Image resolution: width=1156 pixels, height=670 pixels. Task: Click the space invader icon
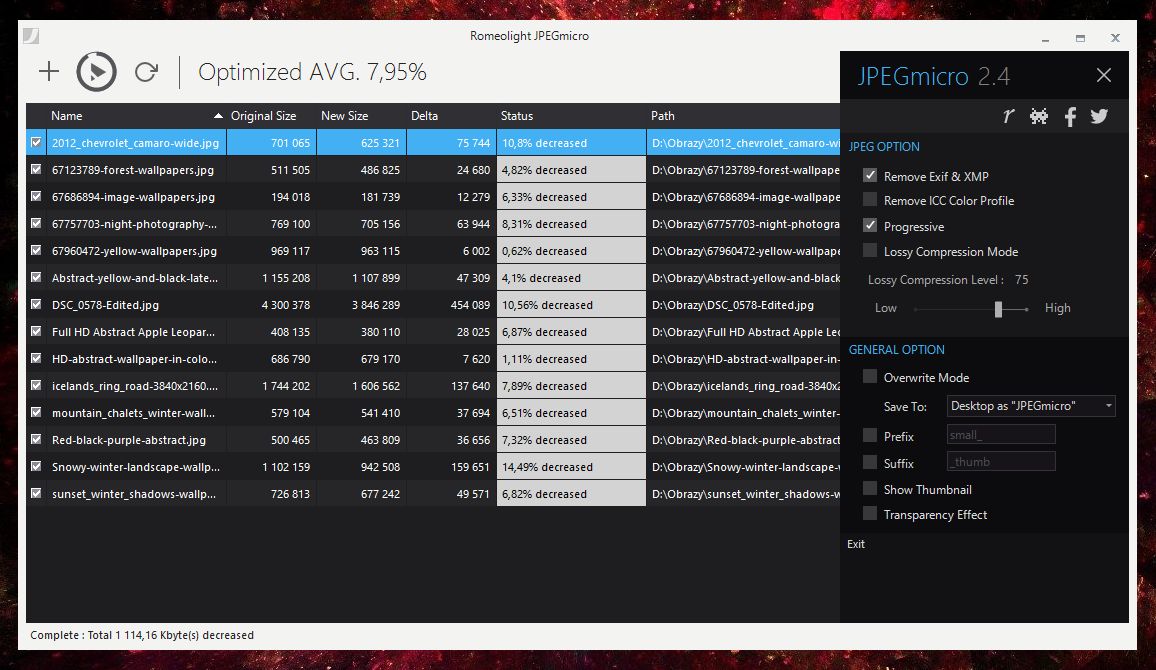[x=1039, y=116]
